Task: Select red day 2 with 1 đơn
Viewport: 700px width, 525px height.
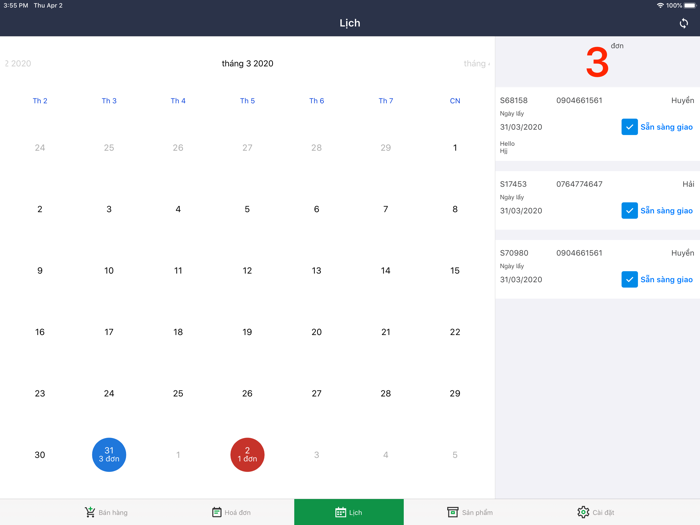Action: pos(247,454)
